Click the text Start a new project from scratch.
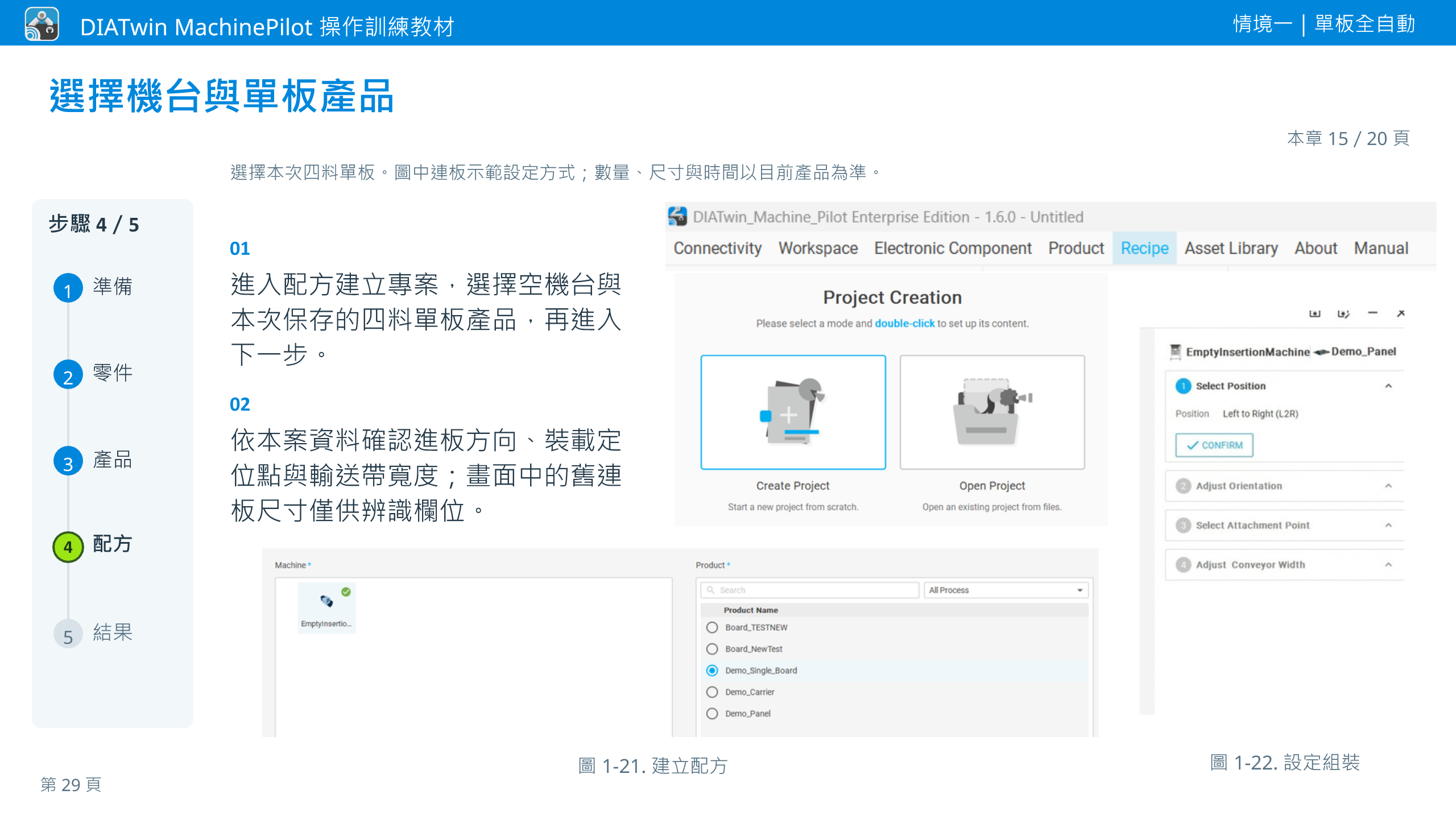The image size is (1456, 819). 793,507
